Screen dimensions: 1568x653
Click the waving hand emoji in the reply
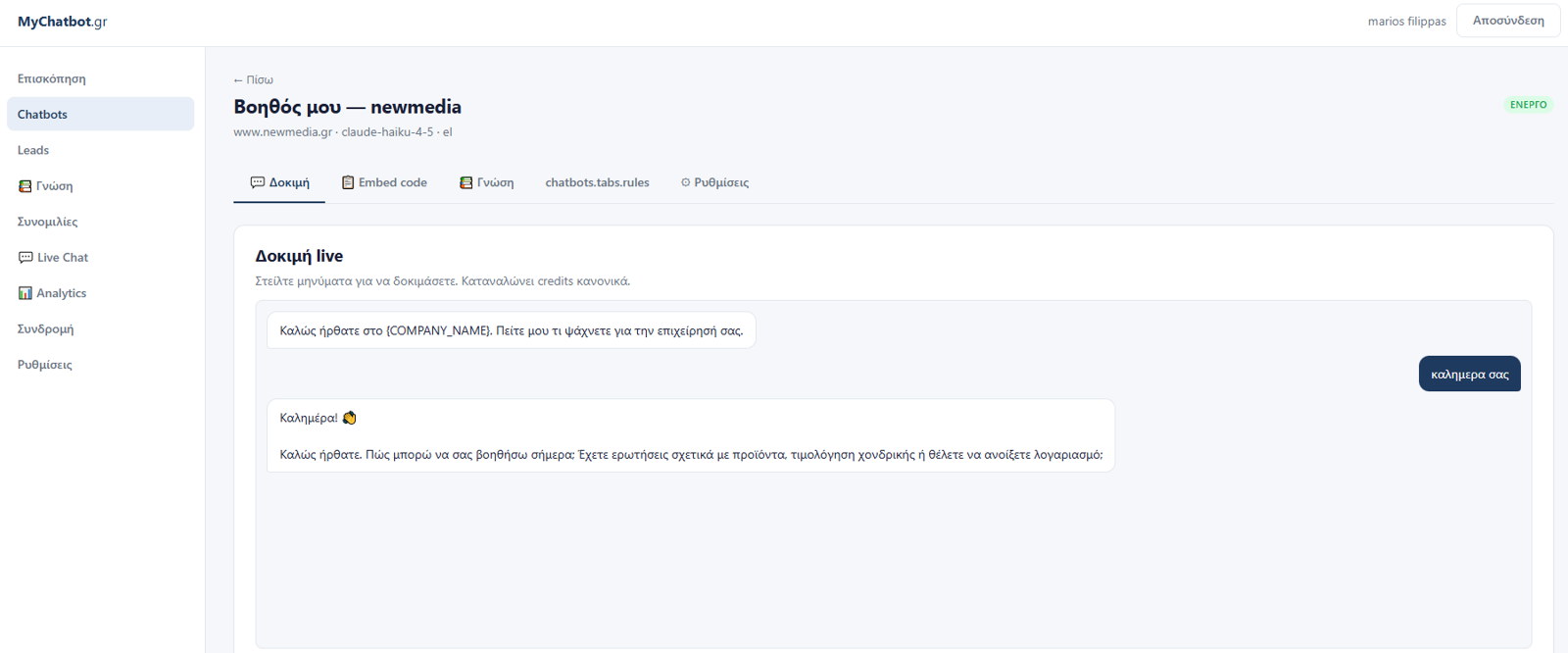pos(349,418)
